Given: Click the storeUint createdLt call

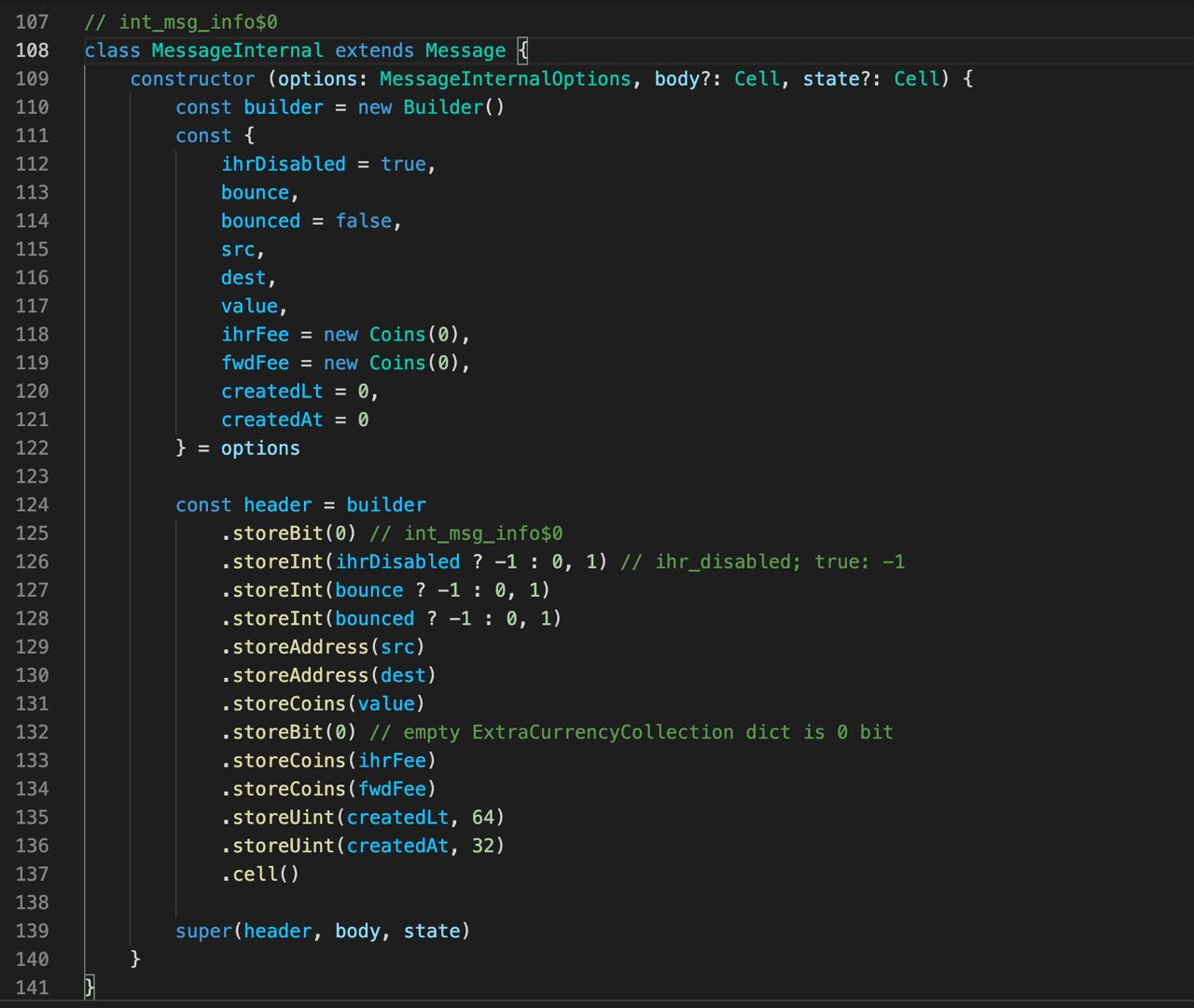Looking at the screenshot, I should [x=363, y=818].
